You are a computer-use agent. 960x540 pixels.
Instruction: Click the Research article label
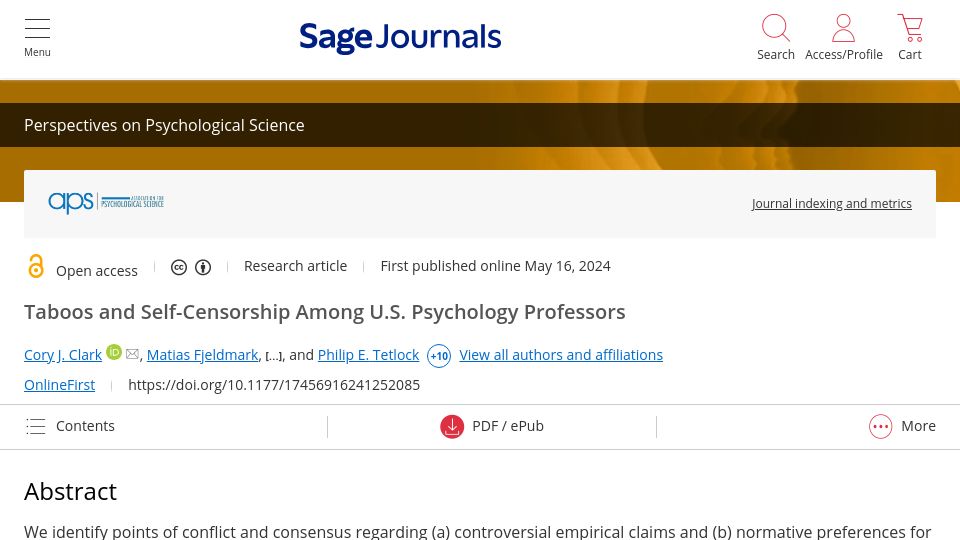pyautogui.click(x=295, y=266)
